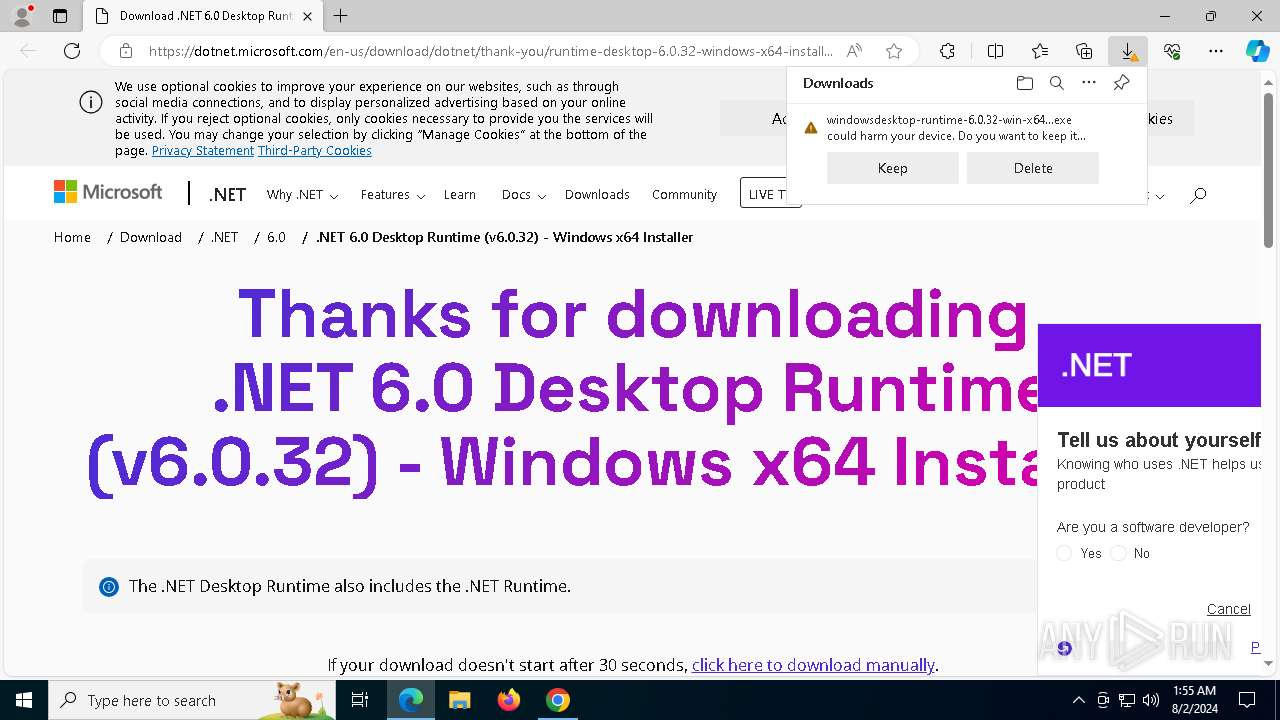Add page to favorites star icon
This screenshot has width=1280, height=720.
click(x=894, y=51)
